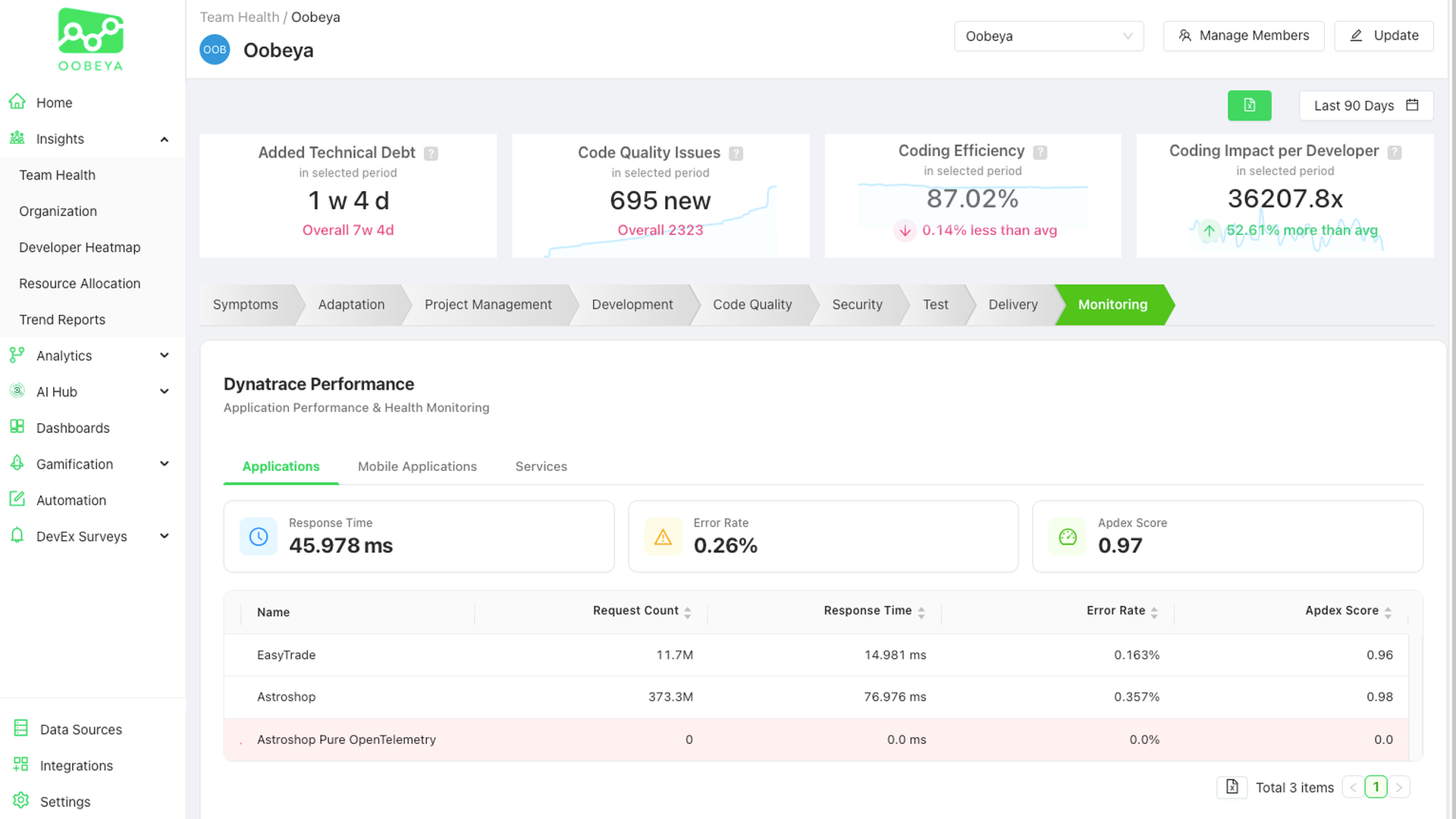The height and width of the screenshot is (819, 1456).
Task: Select the Code Quality stage tab
Action: [x=752, y=305]
